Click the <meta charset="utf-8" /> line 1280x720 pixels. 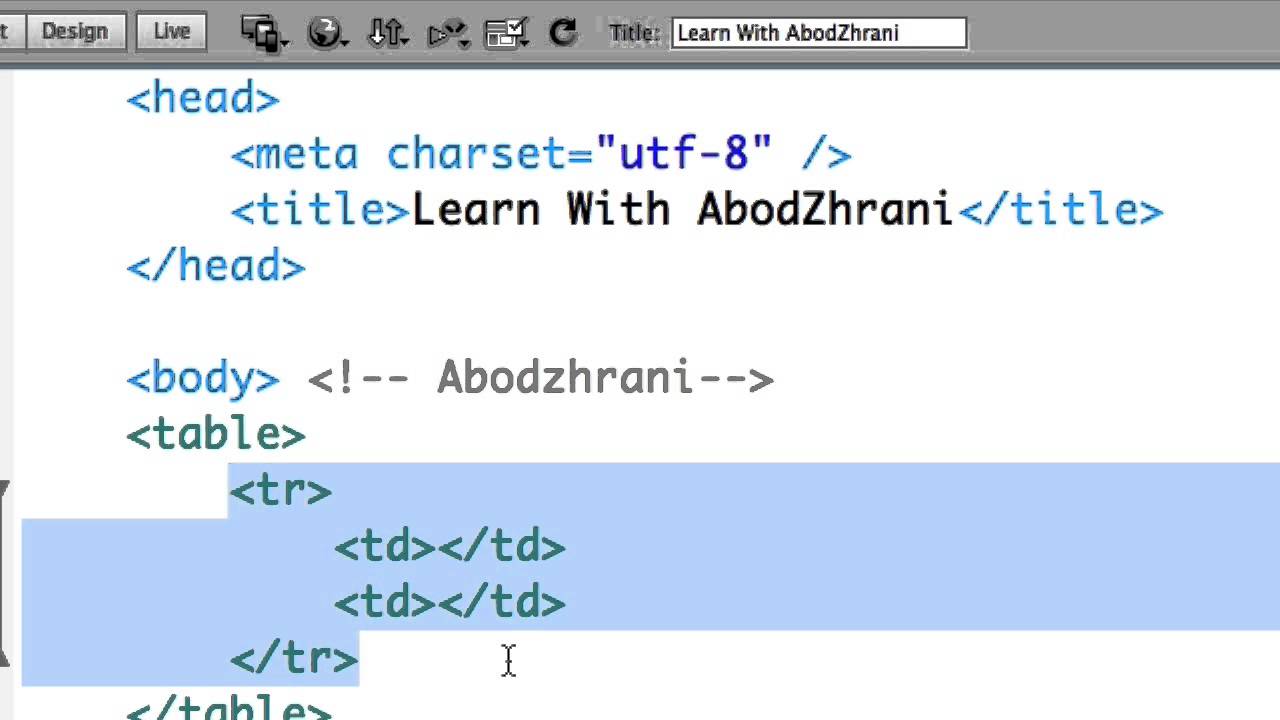(541, 154)
